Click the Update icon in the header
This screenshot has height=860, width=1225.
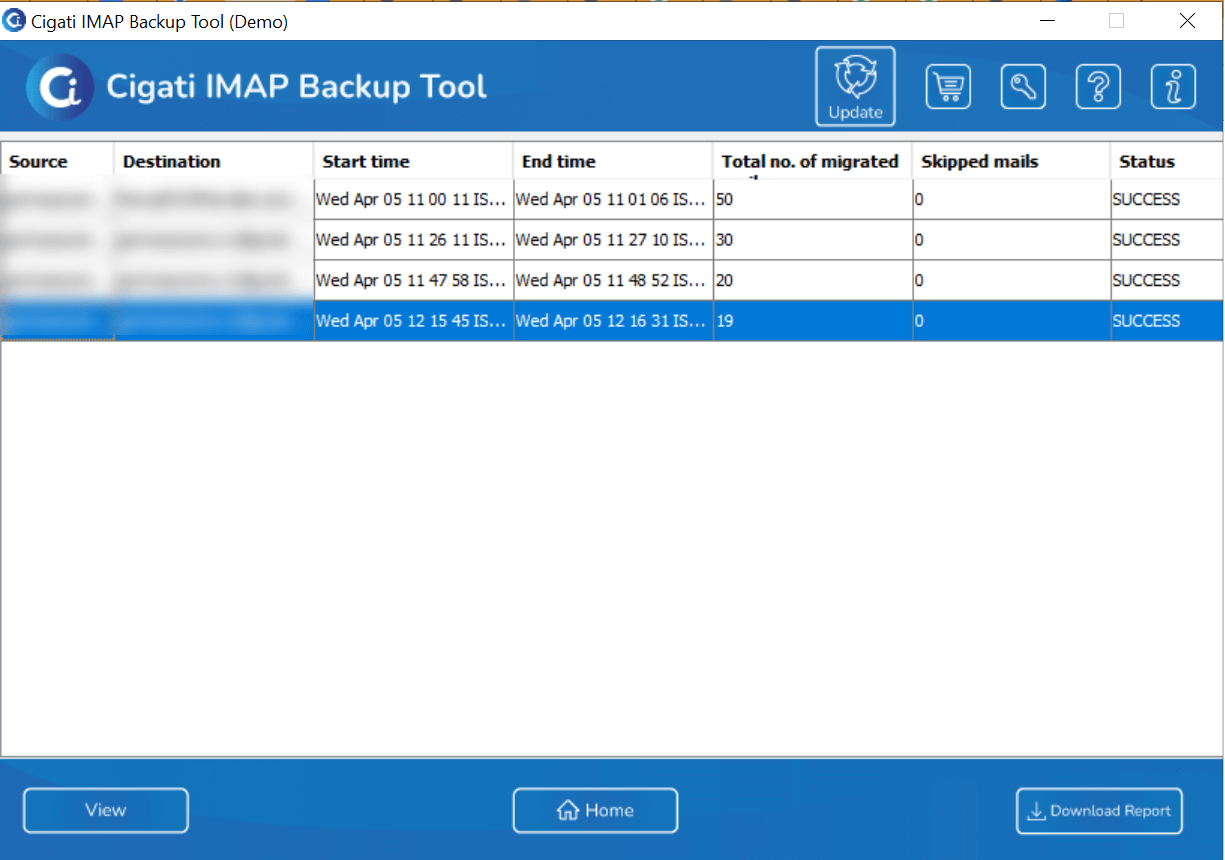click(x=855, y=86)
